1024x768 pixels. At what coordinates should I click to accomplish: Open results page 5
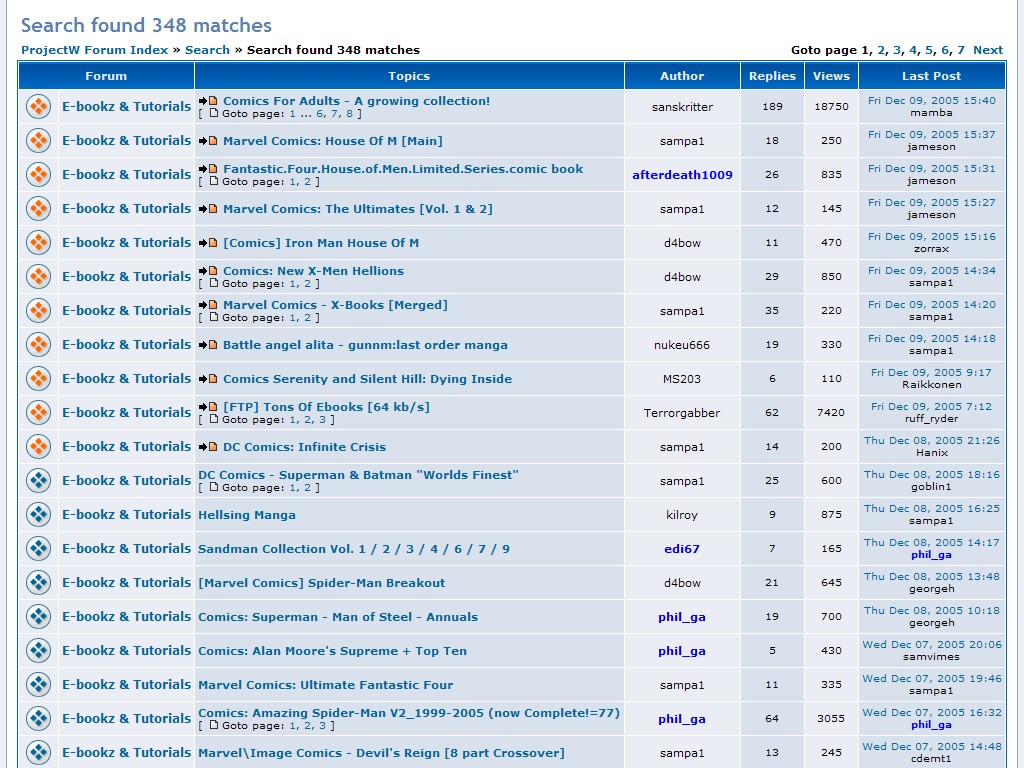pos(929,50)
